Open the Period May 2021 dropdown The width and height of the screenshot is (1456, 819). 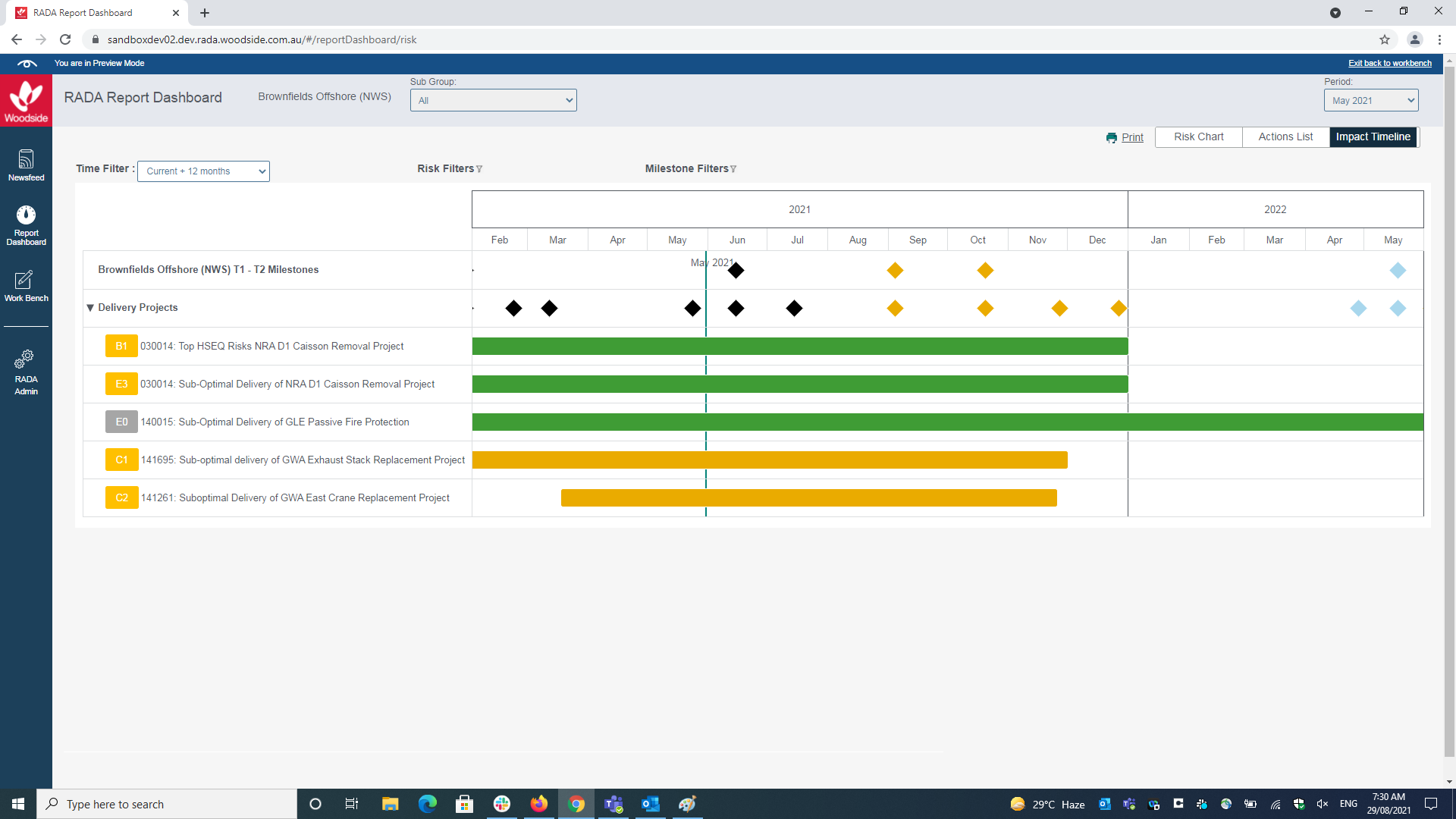pyautogui.click(x=1370, y=100)
